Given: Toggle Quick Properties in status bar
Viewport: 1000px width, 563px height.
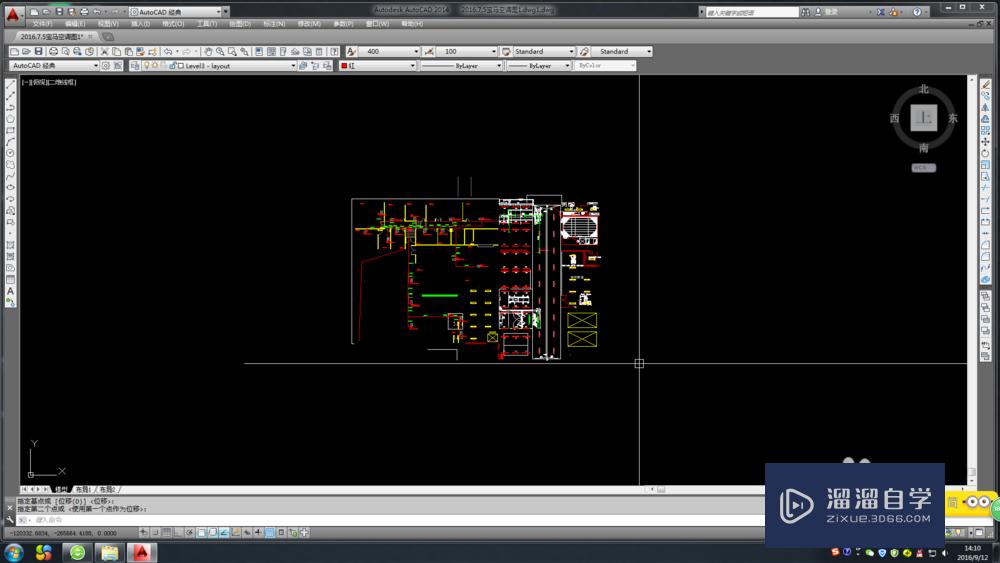Looking at the screenshot, I should pyautogui.click(x=281, y=532).
